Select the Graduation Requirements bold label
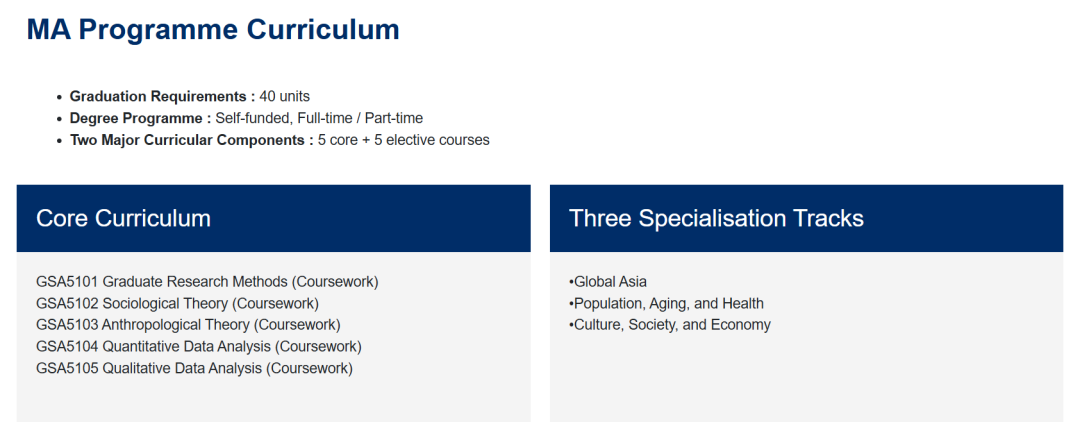 click(x=162, y=97)
